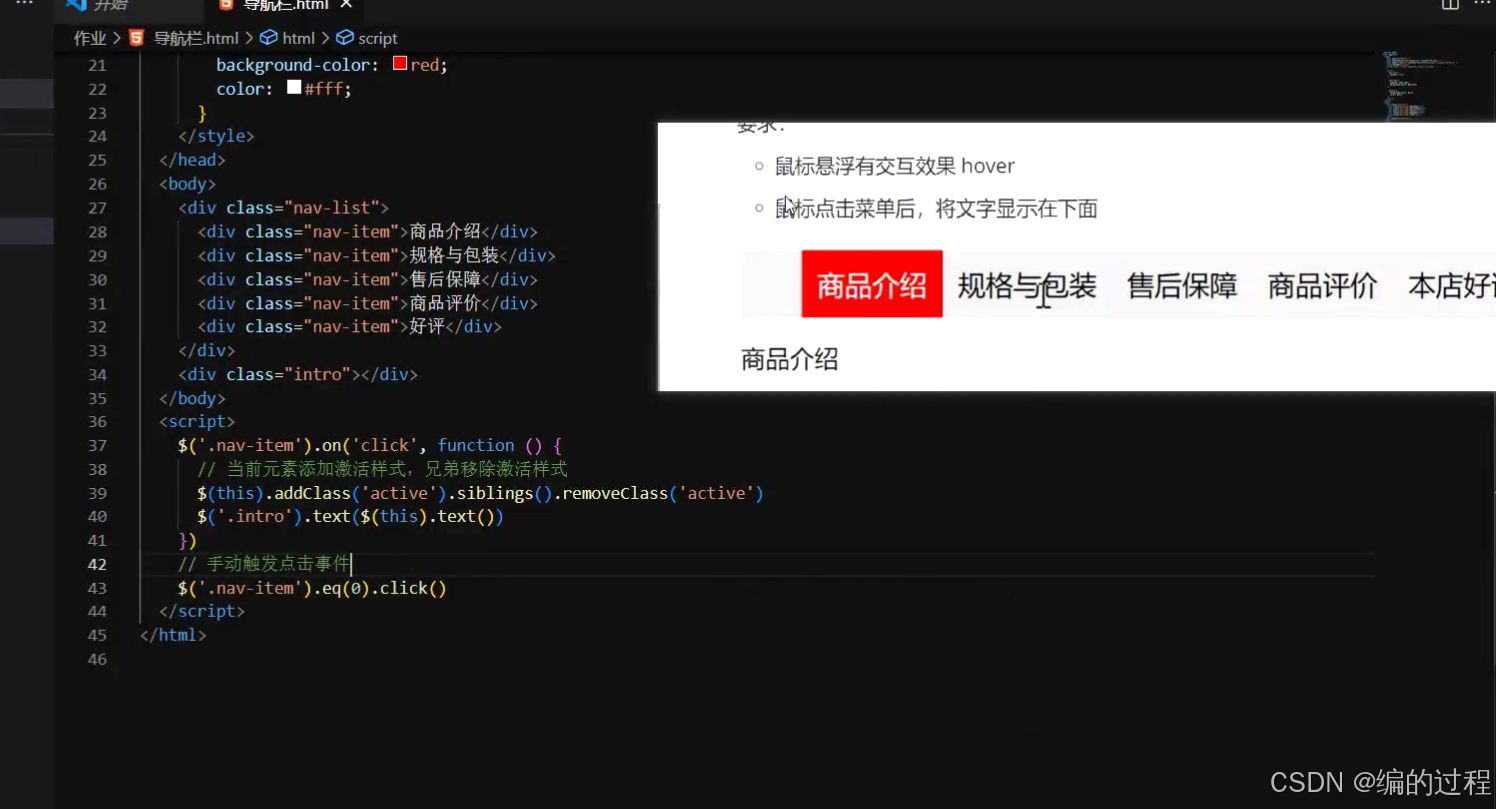Click the .eq(0).click() statement
Viewport: 1496px width, 809px height.
coord(312,588)
